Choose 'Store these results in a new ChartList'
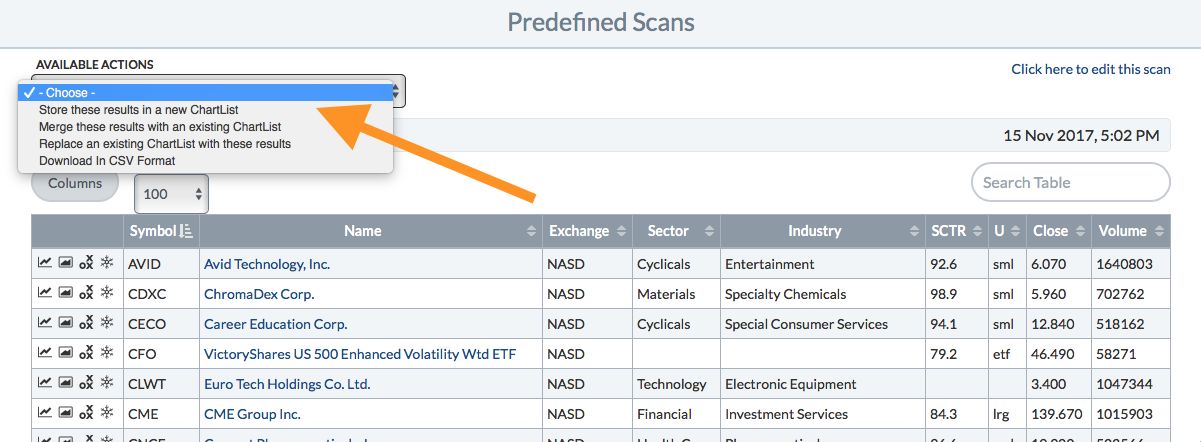Screen dimensions: 1201x442 [138, 110]
